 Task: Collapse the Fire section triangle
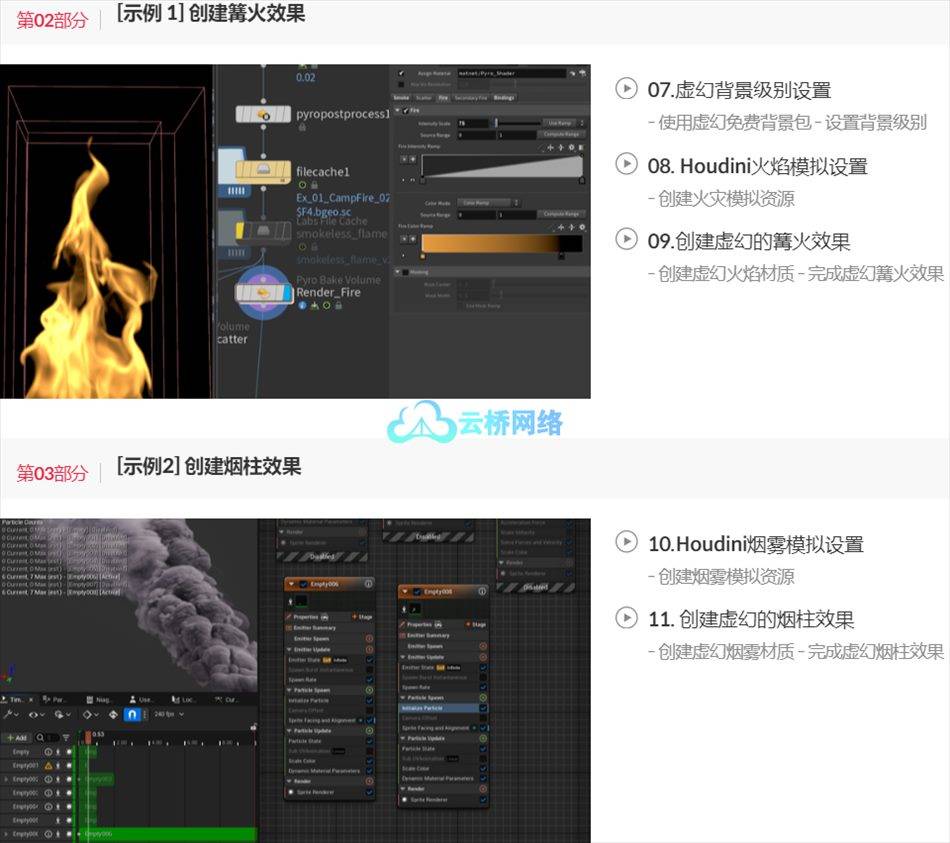pyautogui.click(x=397, y=111)
